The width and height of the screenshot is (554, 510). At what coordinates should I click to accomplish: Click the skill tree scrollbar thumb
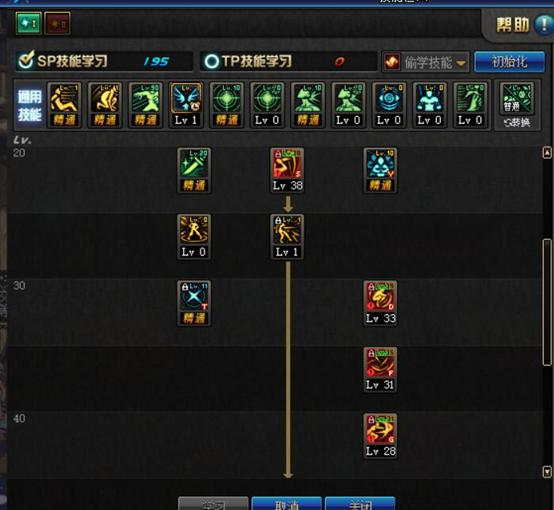point(547,302)
